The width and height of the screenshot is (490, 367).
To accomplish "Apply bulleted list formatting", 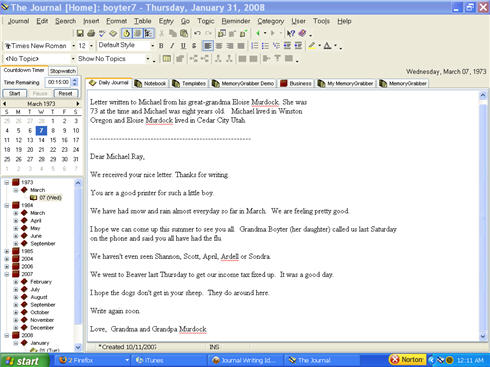I will tap(265, 46).
